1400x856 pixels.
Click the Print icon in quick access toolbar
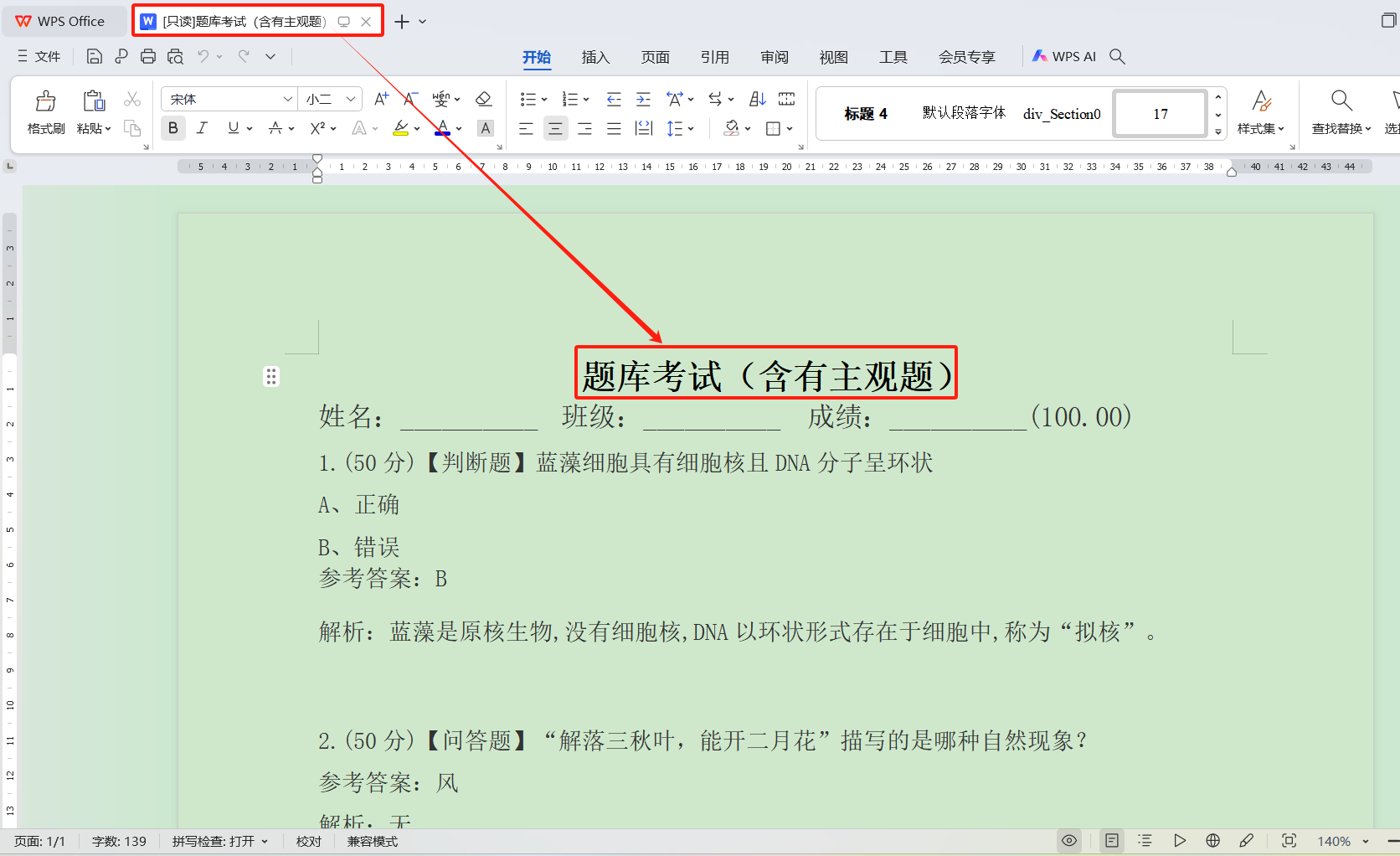point(148,56)
